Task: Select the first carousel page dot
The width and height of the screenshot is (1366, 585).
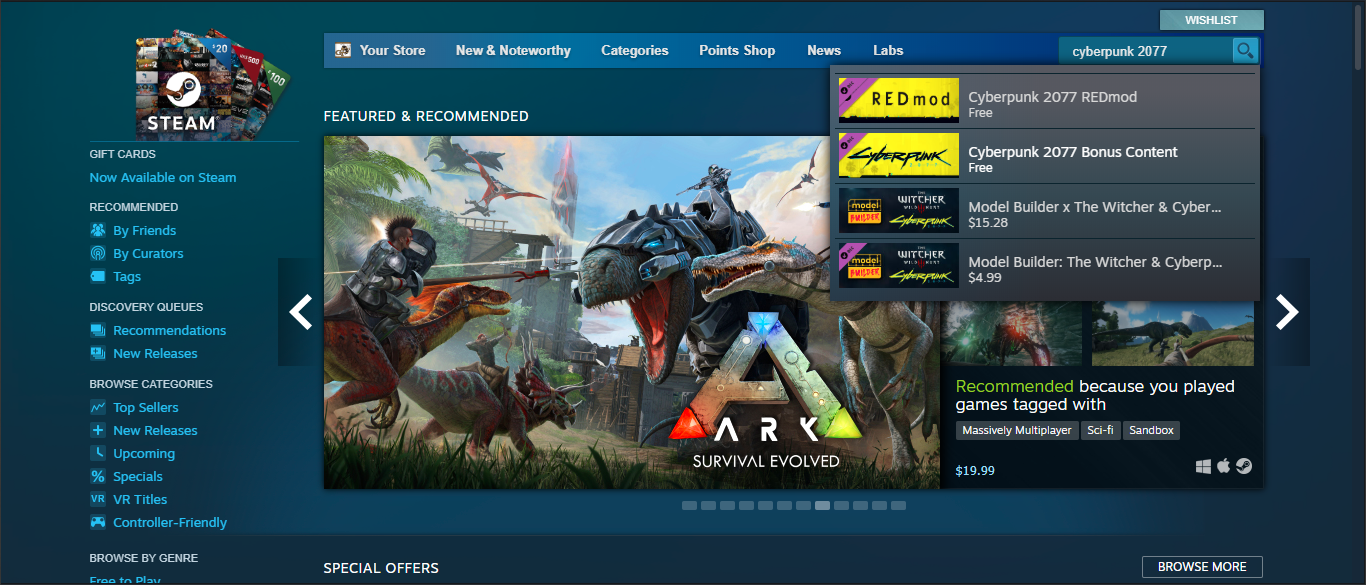Action: coord(689,506)
